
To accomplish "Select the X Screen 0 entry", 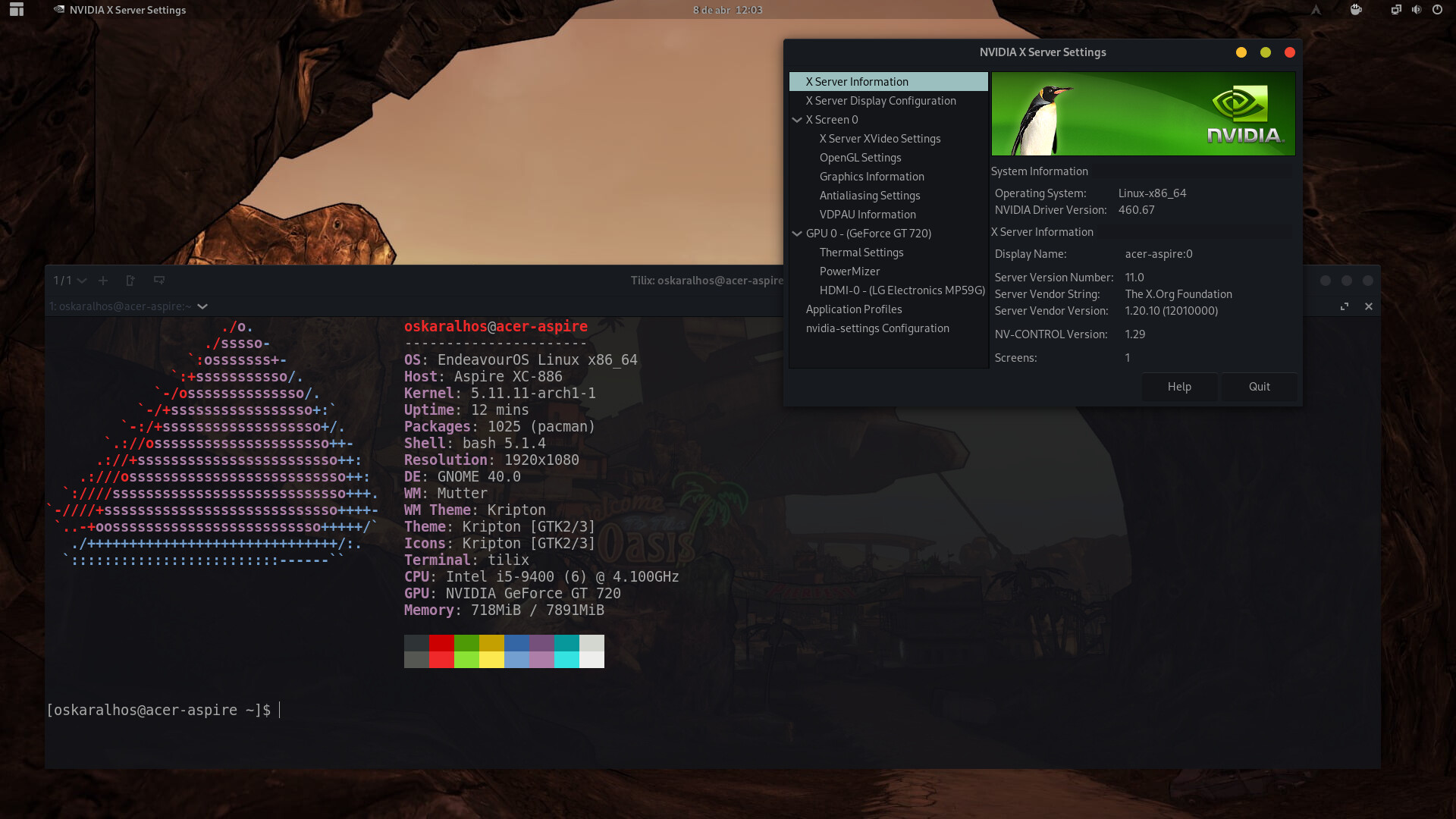I will pyautogui.click(x=832, y=120).
